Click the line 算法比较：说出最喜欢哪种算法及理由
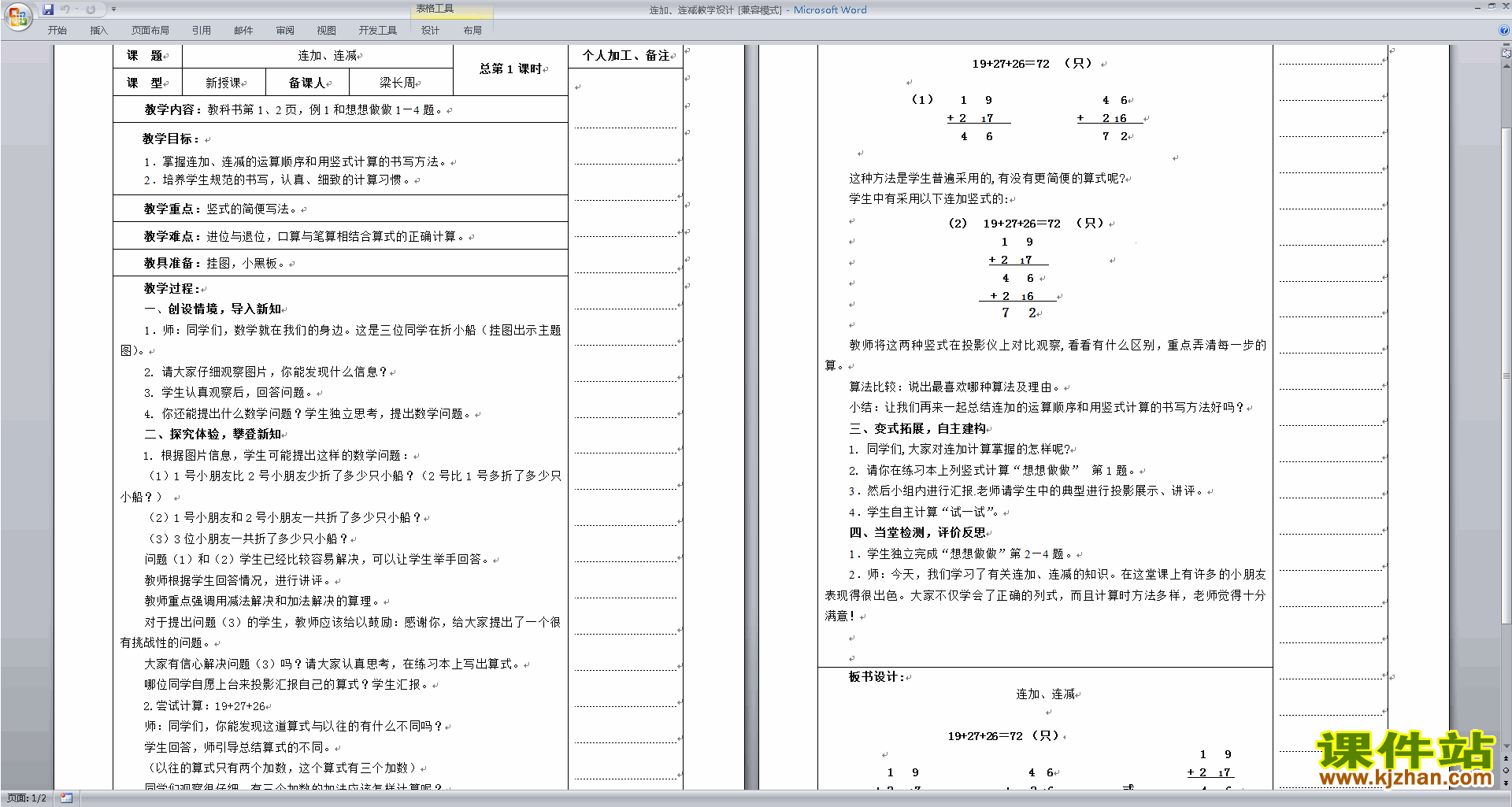 (x=955, y=387)
